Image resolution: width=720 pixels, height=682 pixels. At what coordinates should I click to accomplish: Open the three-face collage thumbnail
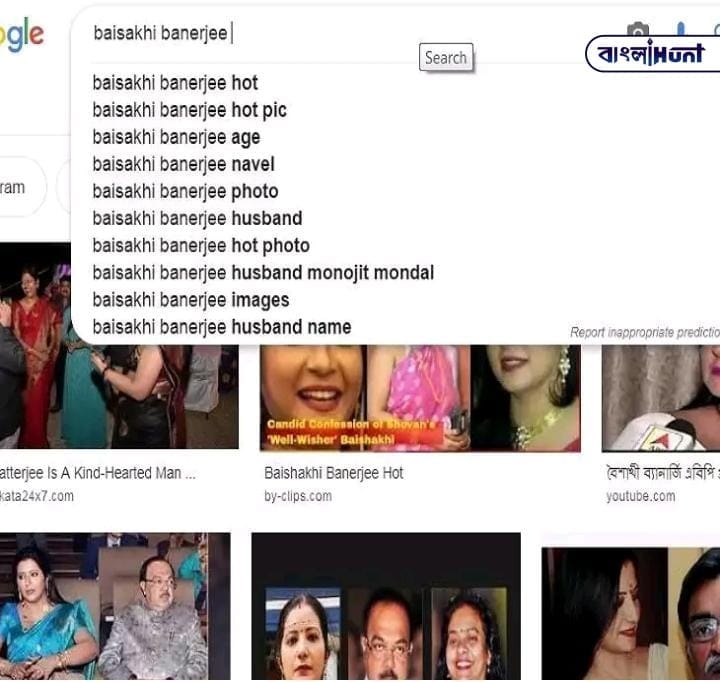386,606
